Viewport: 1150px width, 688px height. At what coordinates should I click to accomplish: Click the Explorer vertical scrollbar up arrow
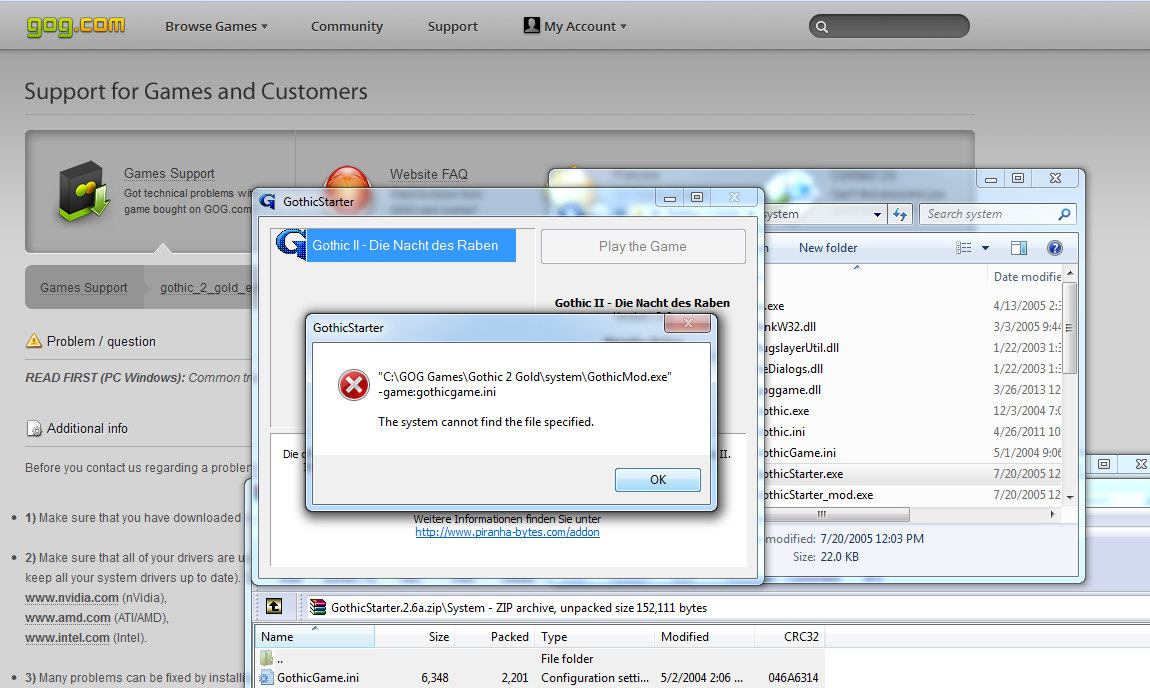[1070, 274]
